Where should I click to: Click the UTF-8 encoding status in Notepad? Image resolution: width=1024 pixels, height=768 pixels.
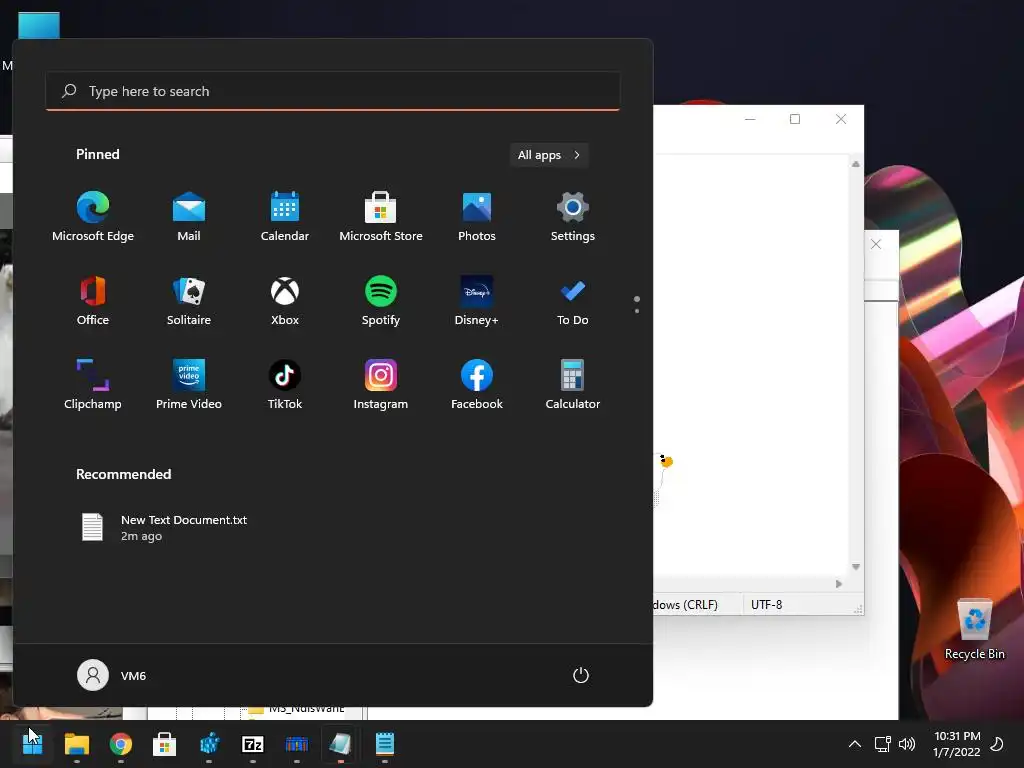(x=767, y=605)
